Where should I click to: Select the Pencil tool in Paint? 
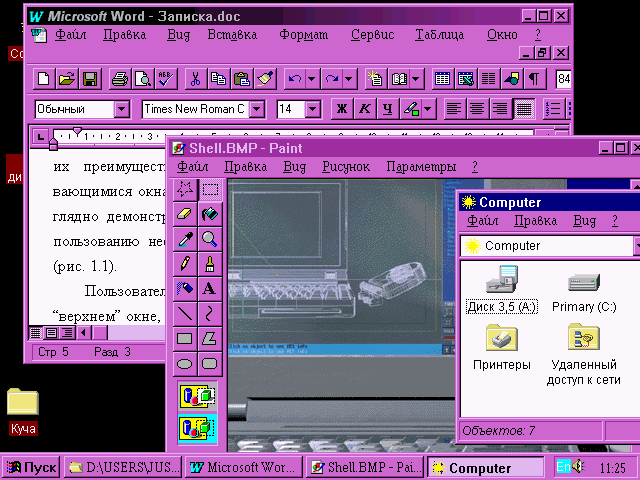[185, 263]
